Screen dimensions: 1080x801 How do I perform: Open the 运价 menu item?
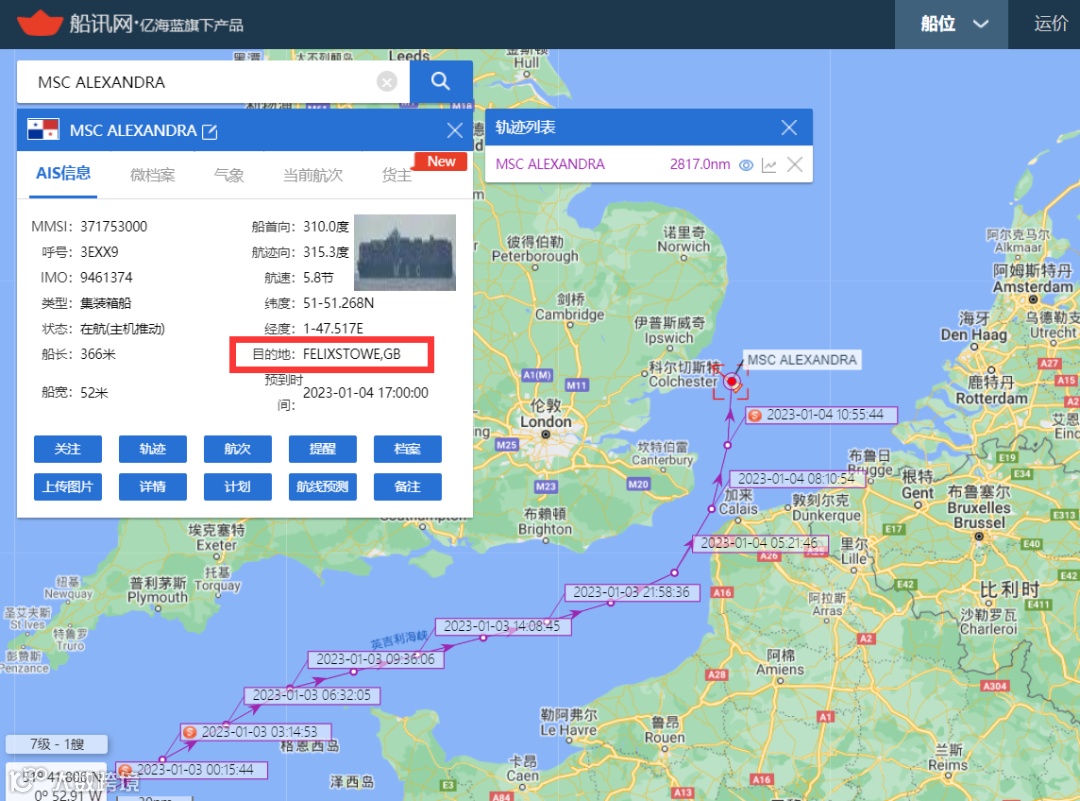pyautogui.click(x=1051, y=24)
